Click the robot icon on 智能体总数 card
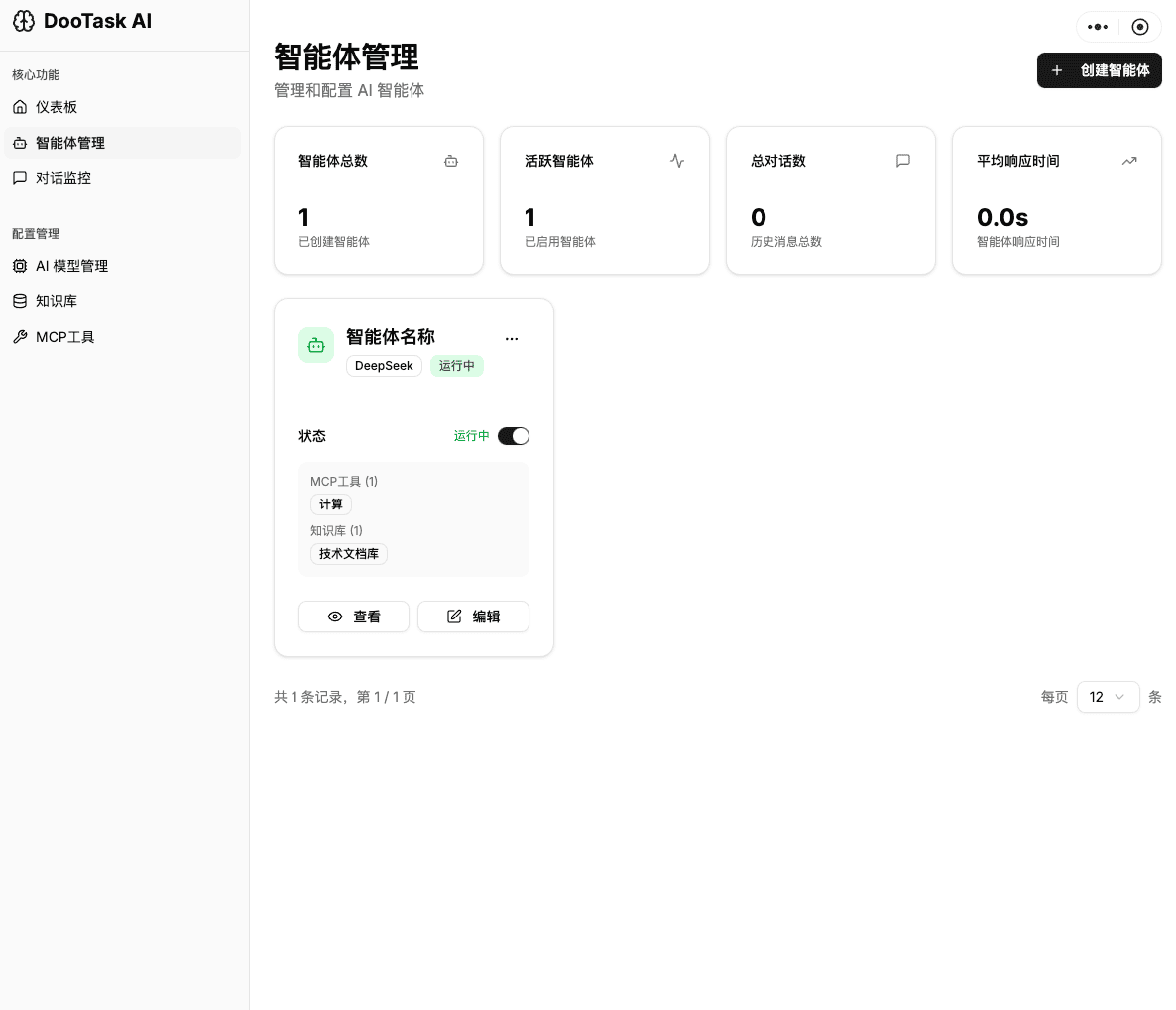The width and height of the screenshot is (1176, 1010). tap(451, 161)
